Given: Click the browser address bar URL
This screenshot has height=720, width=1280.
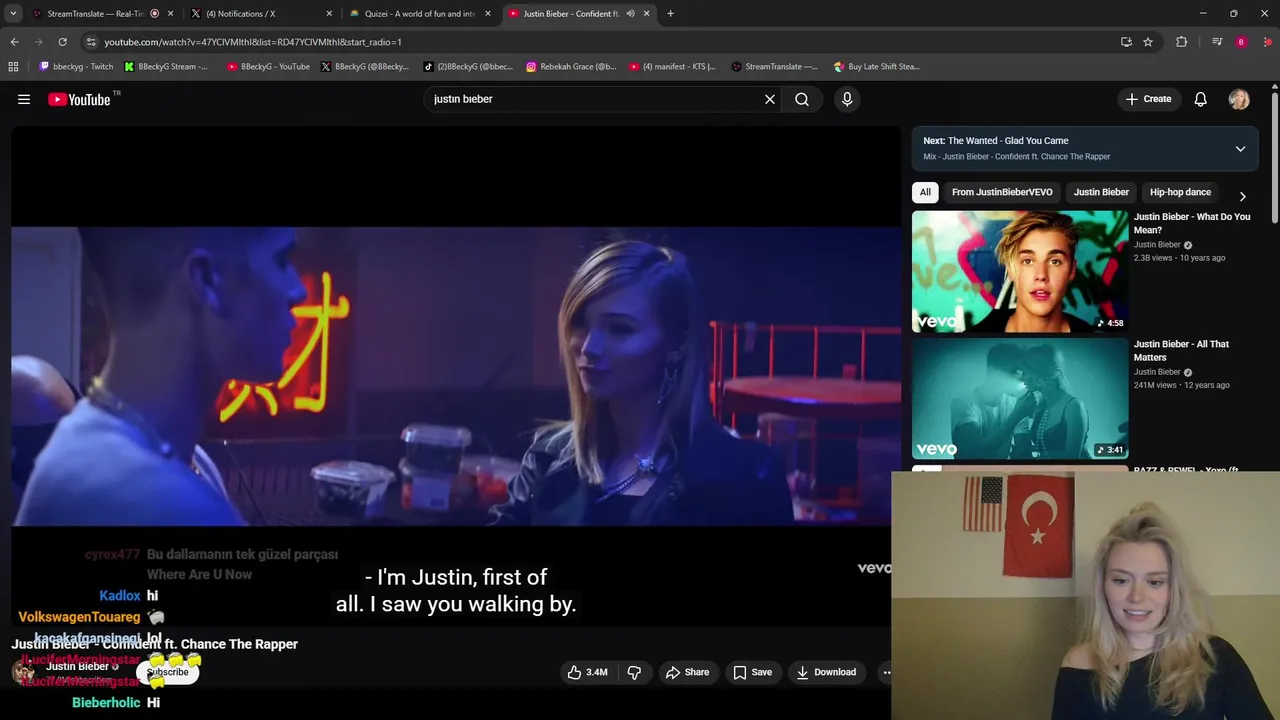Looking at the screenshot, I should point(253,42).
